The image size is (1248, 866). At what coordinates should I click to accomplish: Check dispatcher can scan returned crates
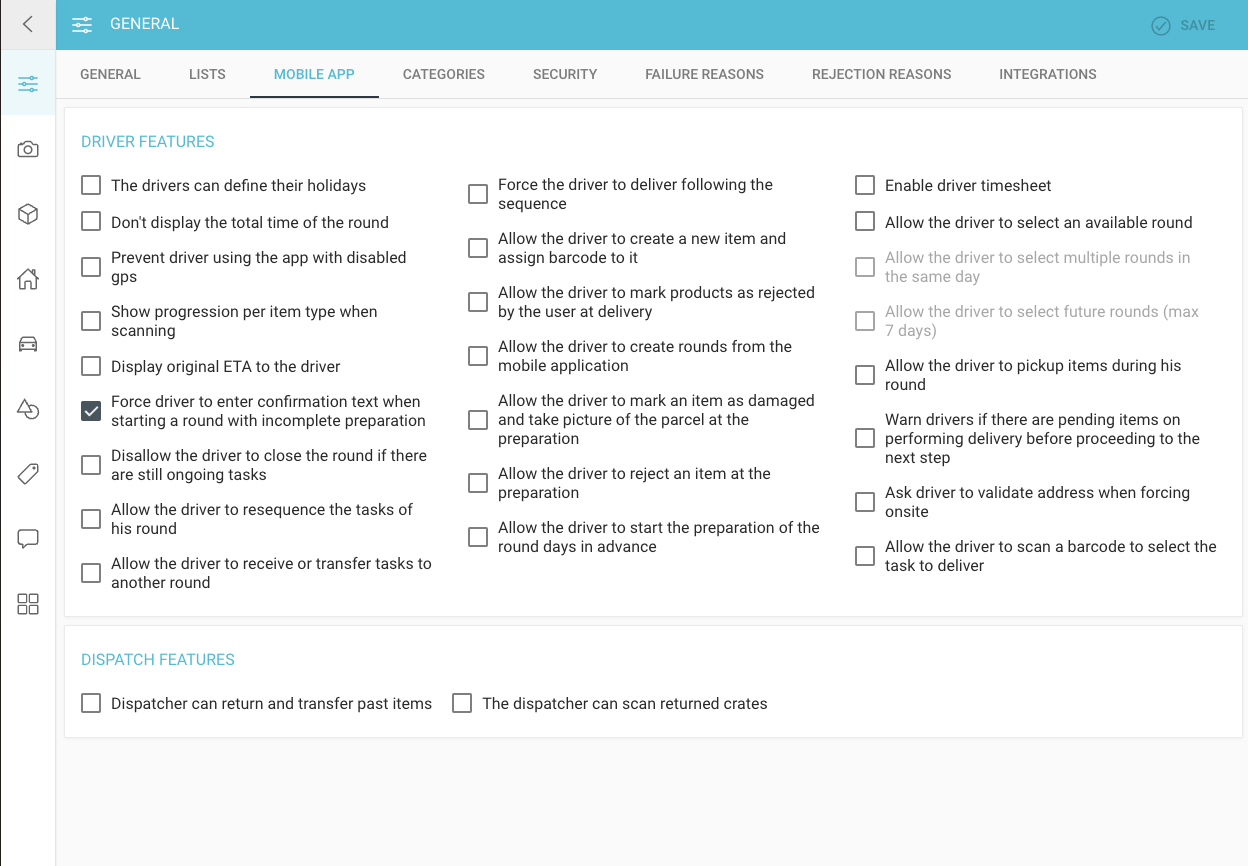coord(462,703)
